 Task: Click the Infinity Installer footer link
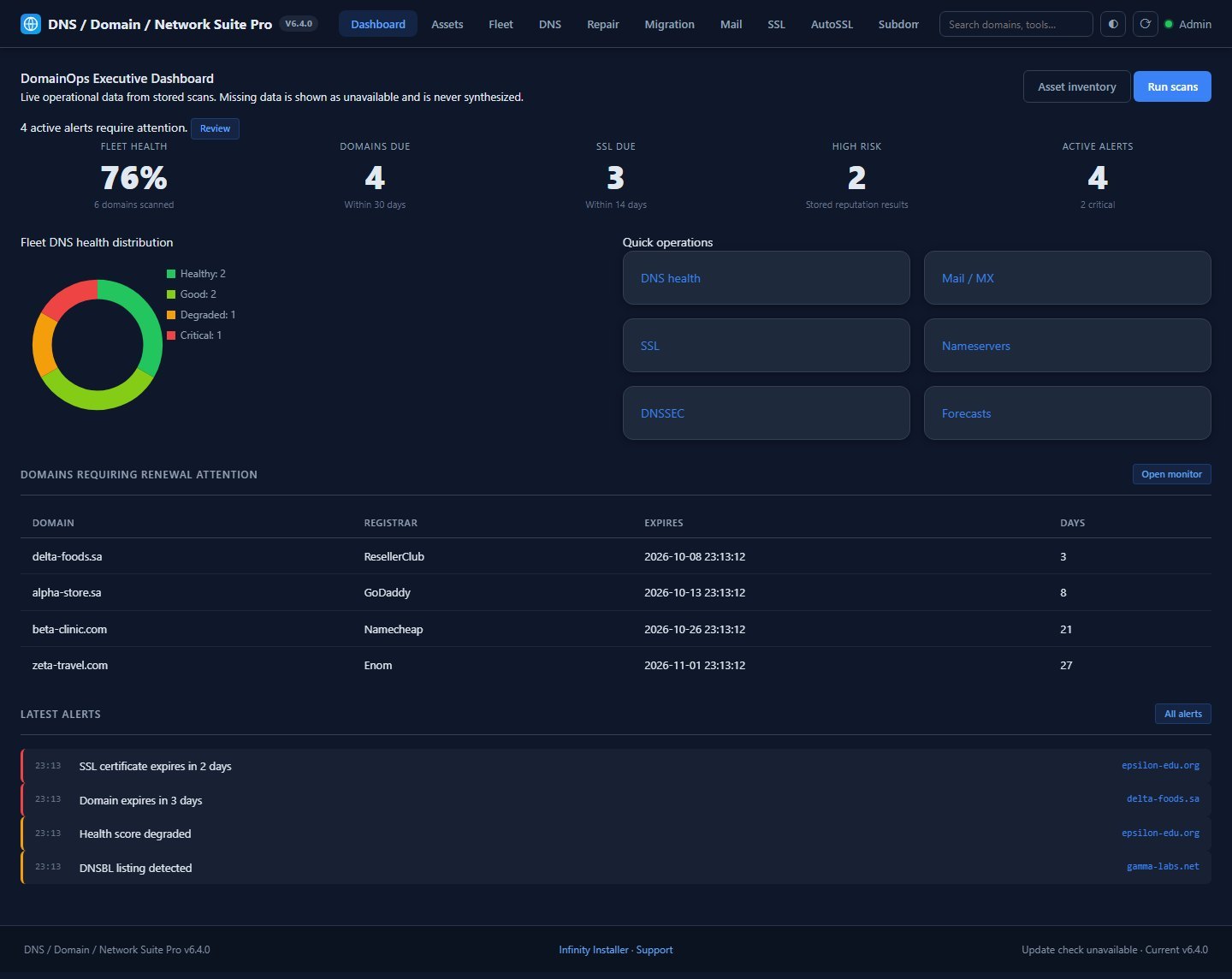coord(594,950)
